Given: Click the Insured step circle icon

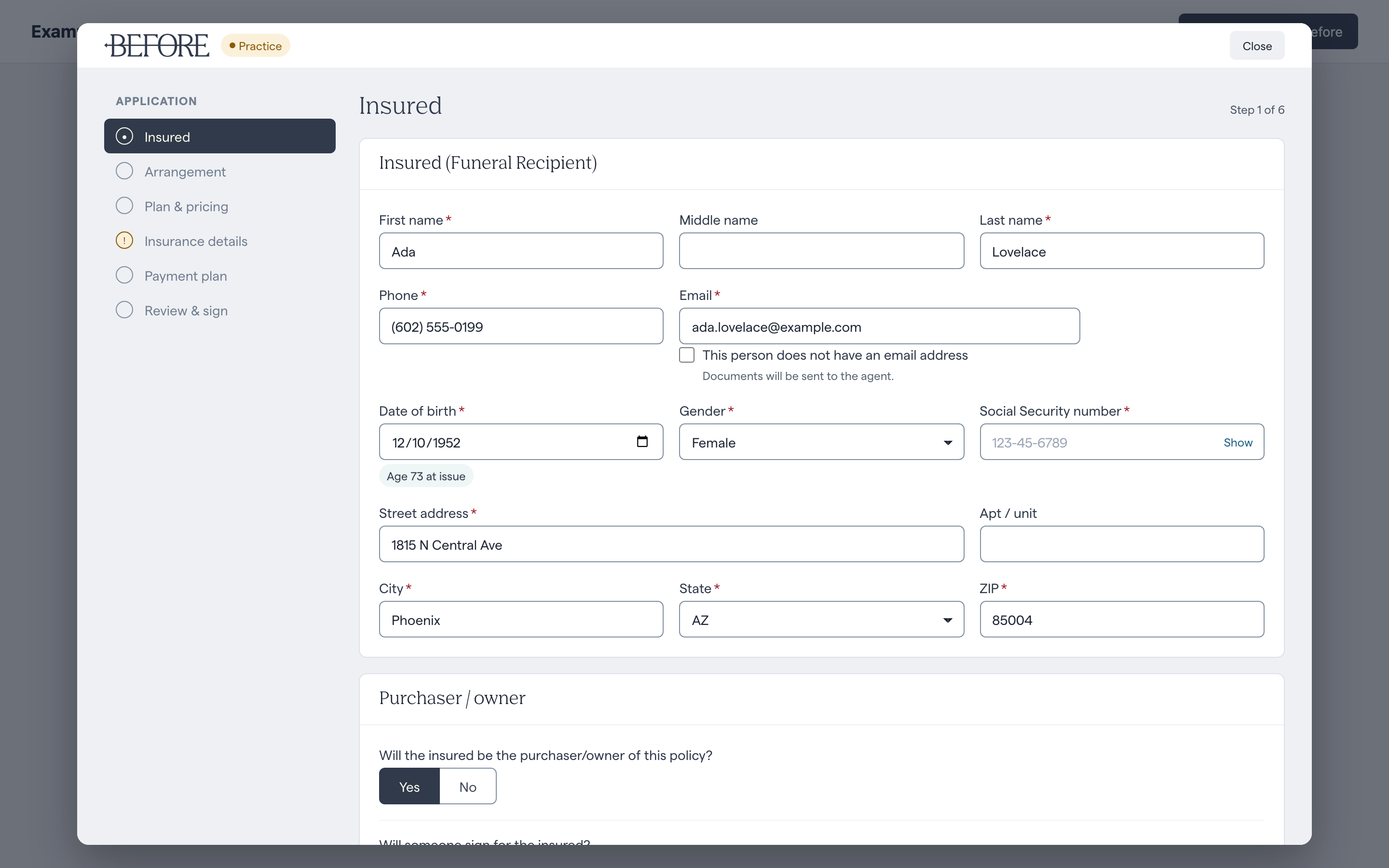Looking at the screenshot, I should [124, 136].
